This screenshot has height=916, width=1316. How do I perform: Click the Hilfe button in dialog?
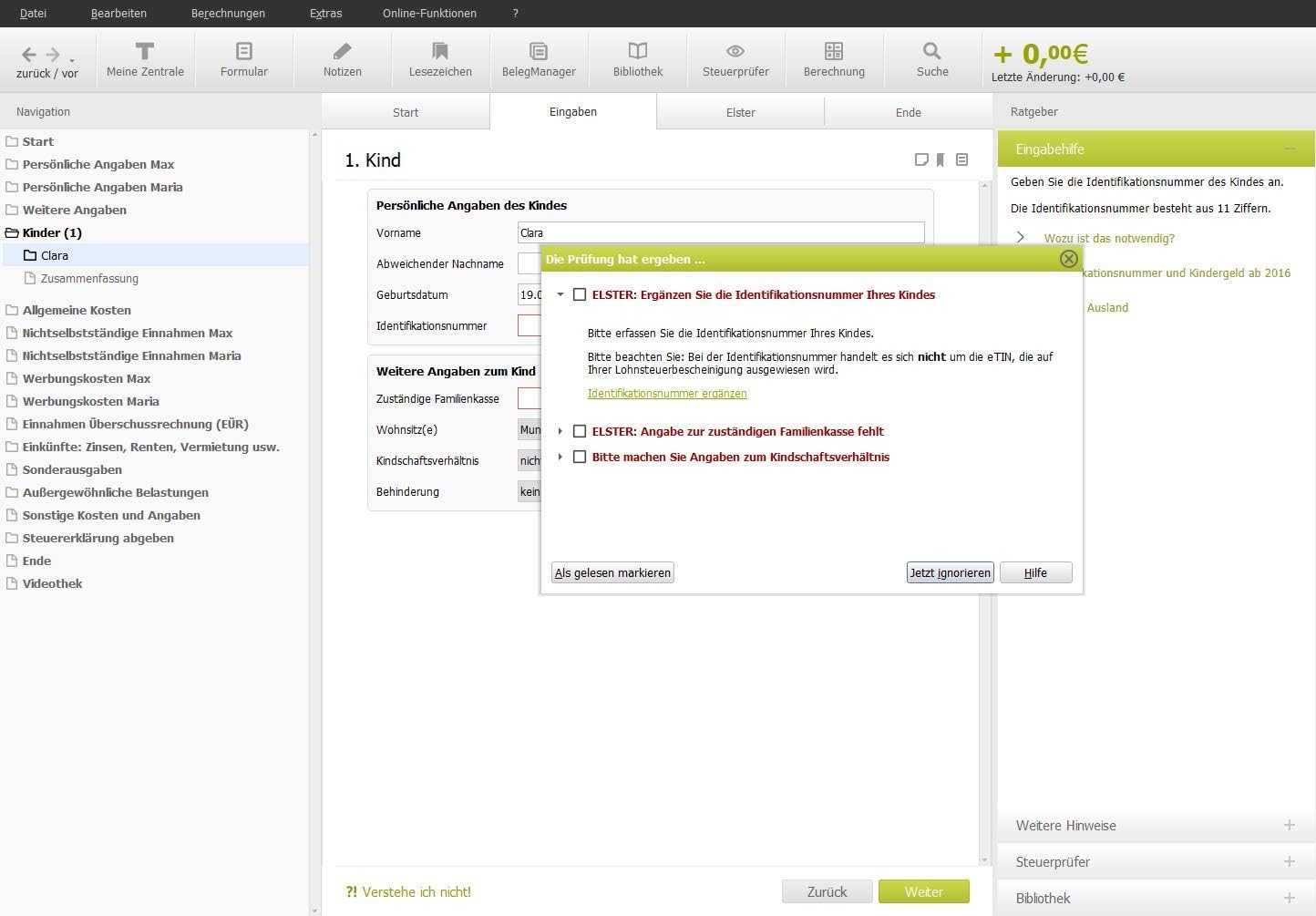[1035, 572]
